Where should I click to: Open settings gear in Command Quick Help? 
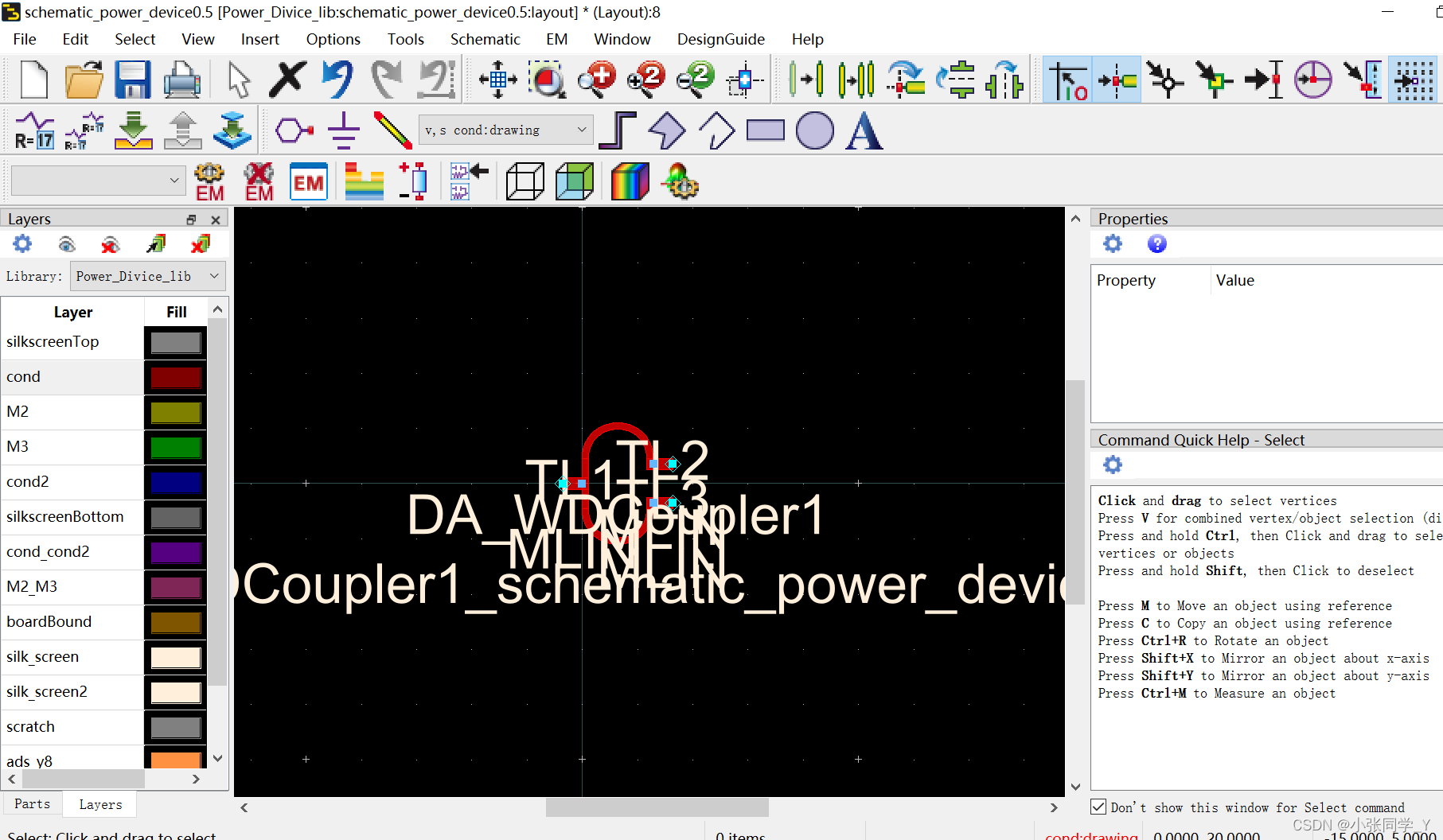coord(1113,465)
